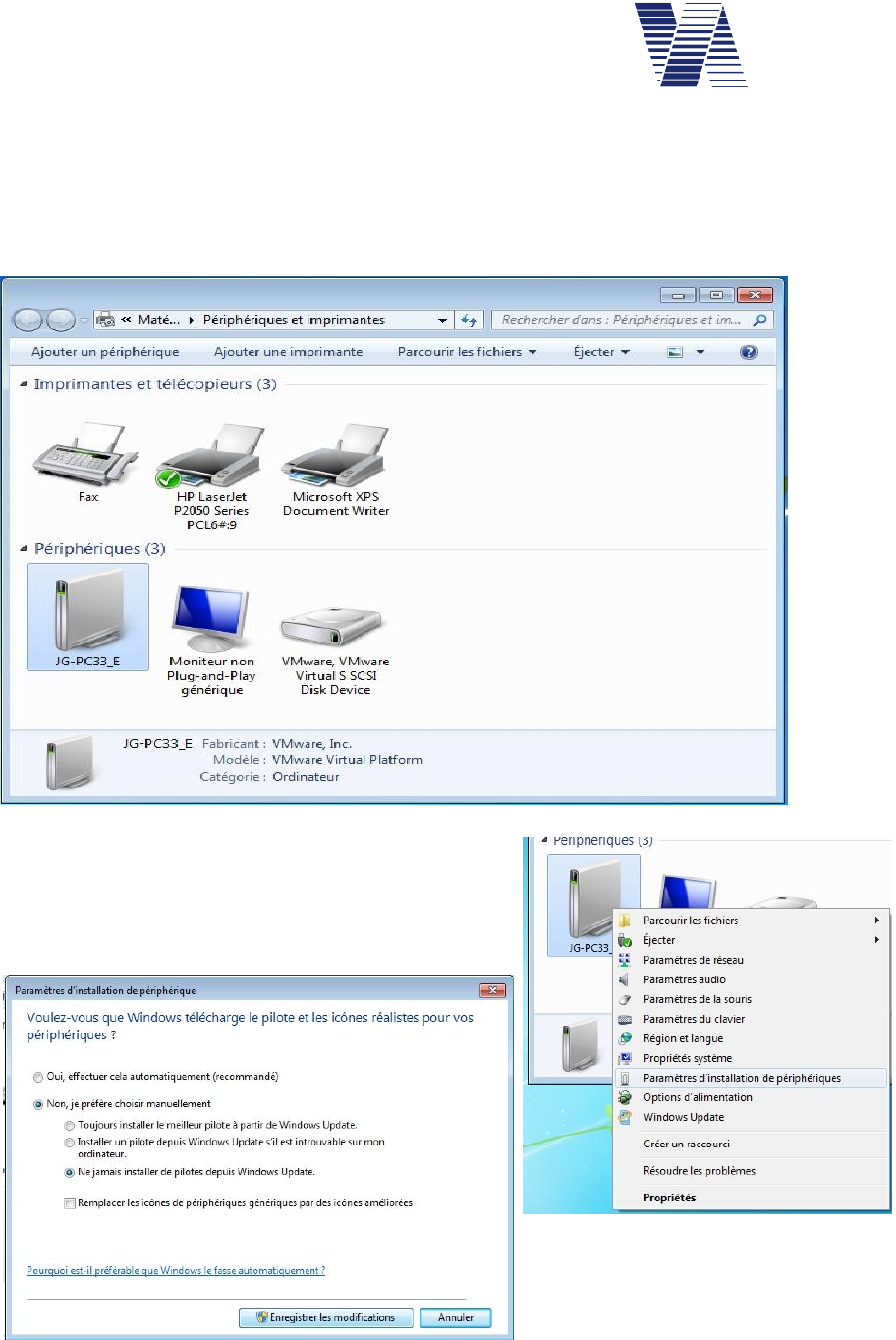Collapse the Imprimantes et télécopieurs group
This screenshot has width=896, height=1340.
[x=24, y=384]
